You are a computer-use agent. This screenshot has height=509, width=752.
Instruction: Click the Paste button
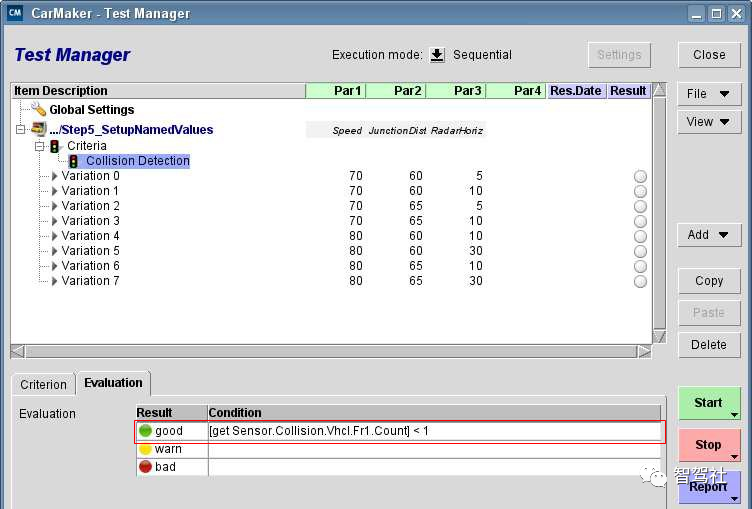(x=709, y=313)
